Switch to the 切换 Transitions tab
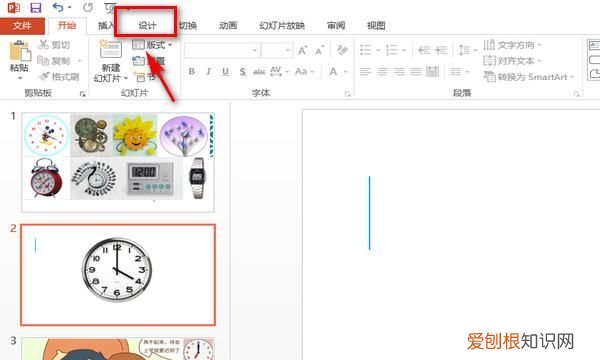600x360 pixels. click(x=188, y=26)
